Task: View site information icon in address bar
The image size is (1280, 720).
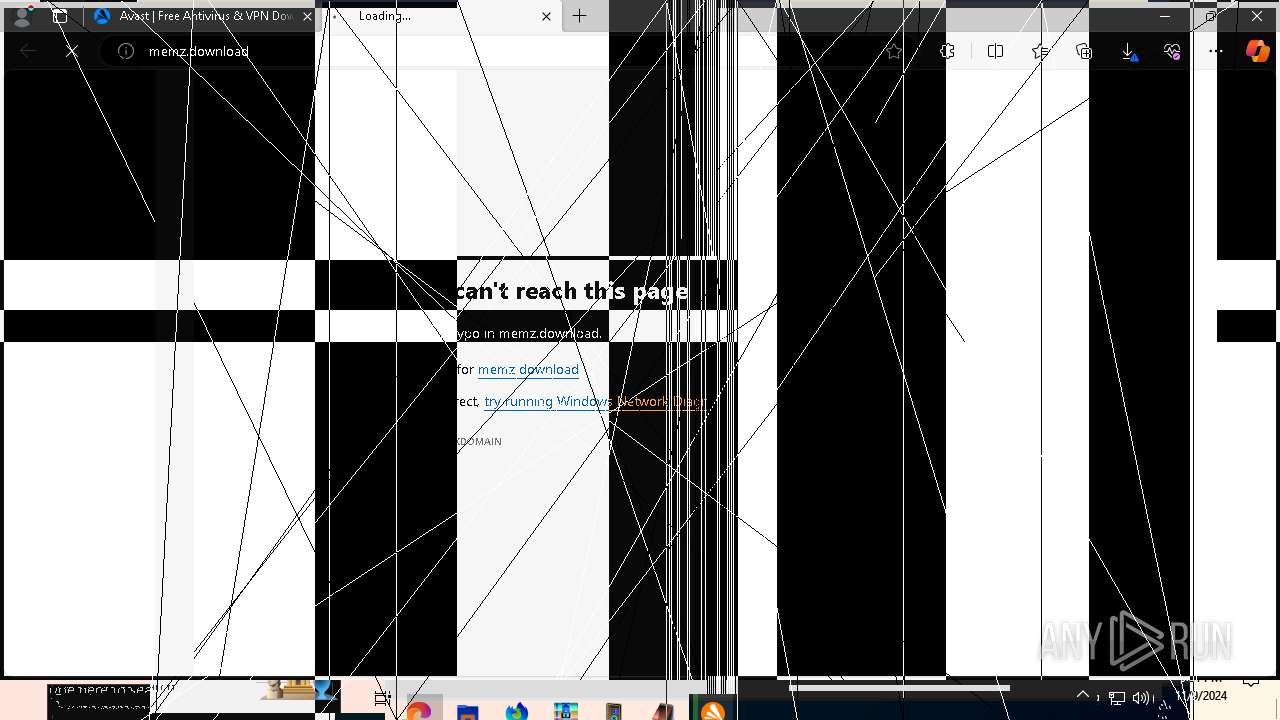Action: point(126,51)
